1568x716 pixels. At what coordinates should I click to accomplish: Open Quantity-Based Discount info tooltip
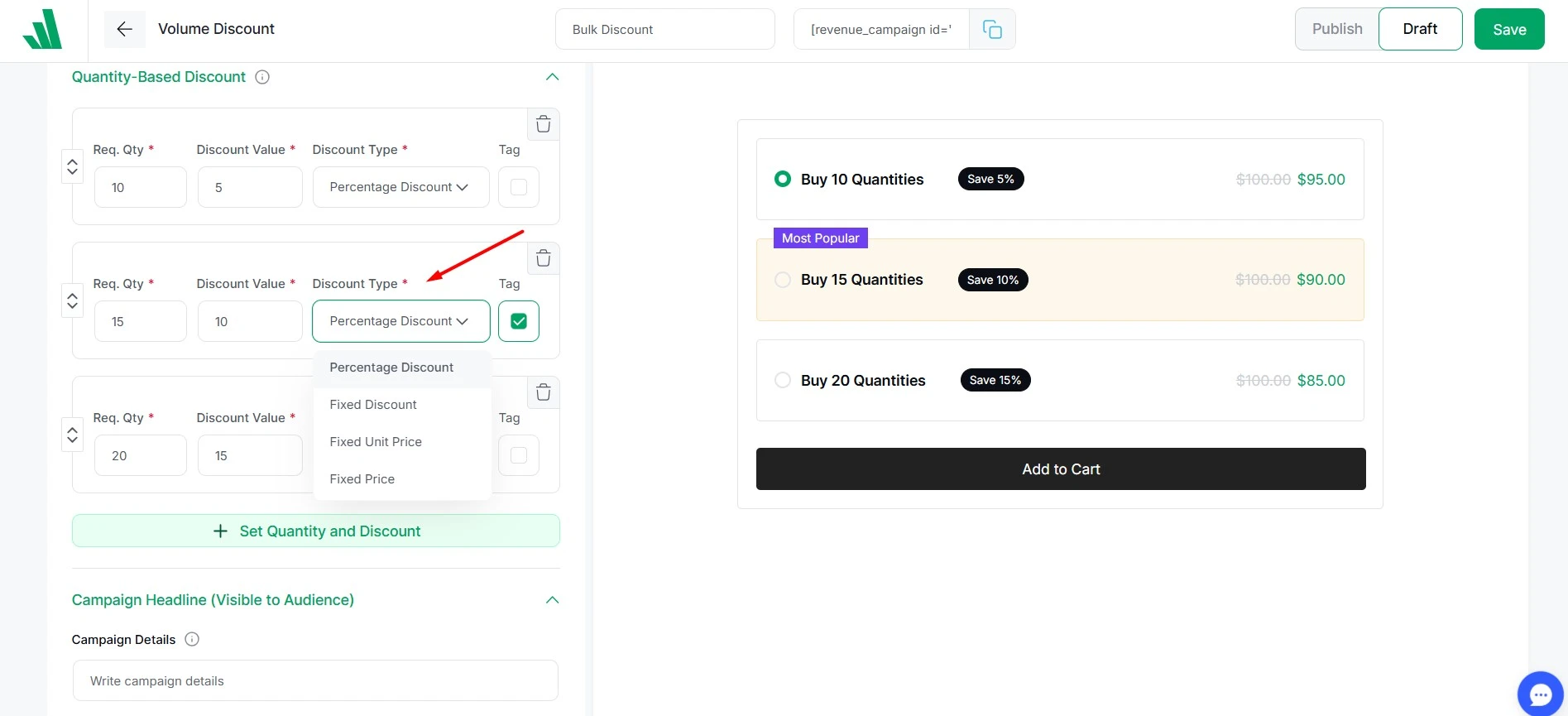coord(262,77)
